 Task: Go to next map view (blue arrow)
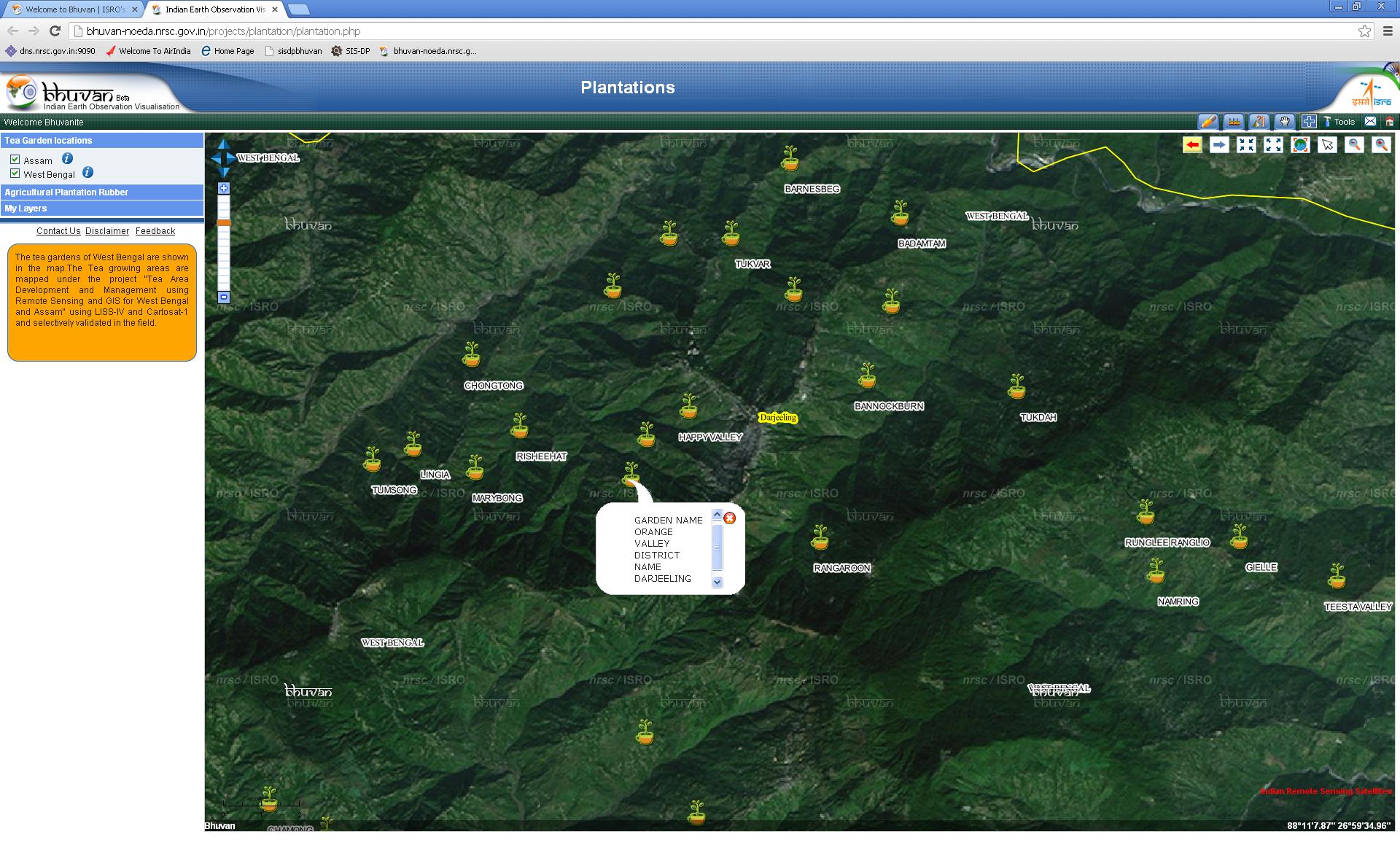pos(1219,145)
